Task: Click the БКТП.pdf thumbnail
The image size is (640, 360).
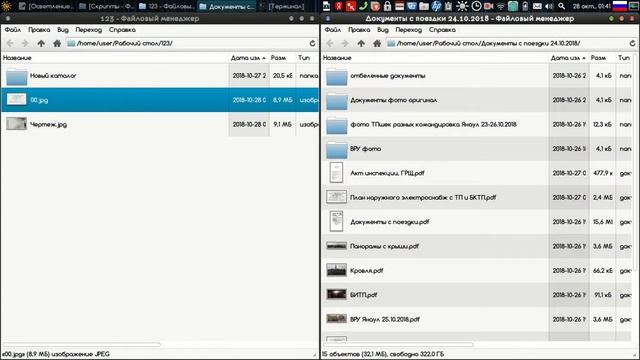Action: pos(336,294)
